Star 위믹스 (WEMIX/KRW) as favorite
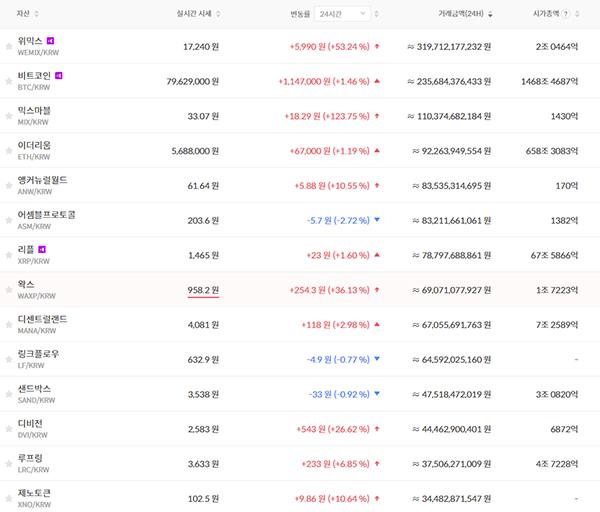Screen dimensions: 600x512 point(9,46)
